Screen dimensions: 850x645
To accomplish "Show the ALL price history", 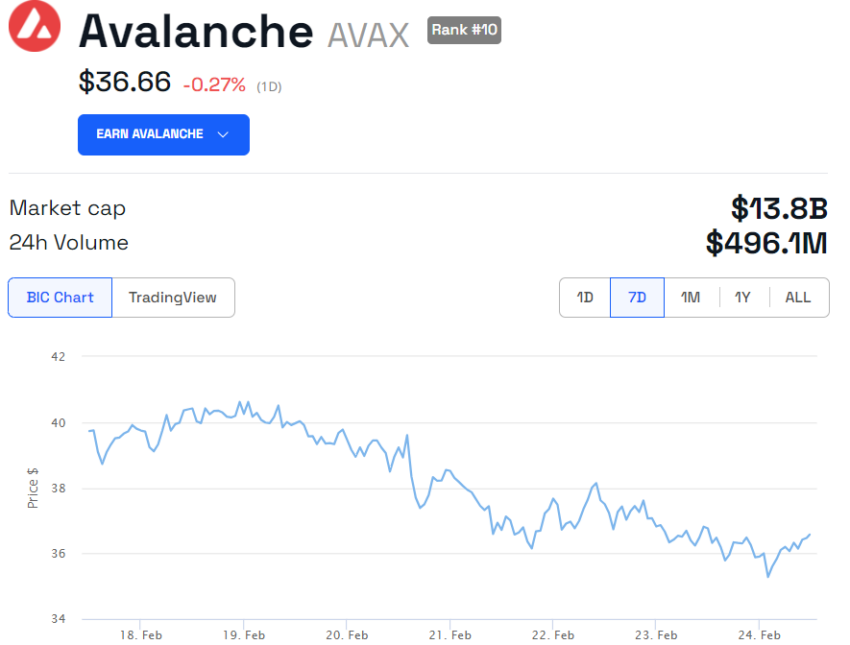I will click(797, 297).
